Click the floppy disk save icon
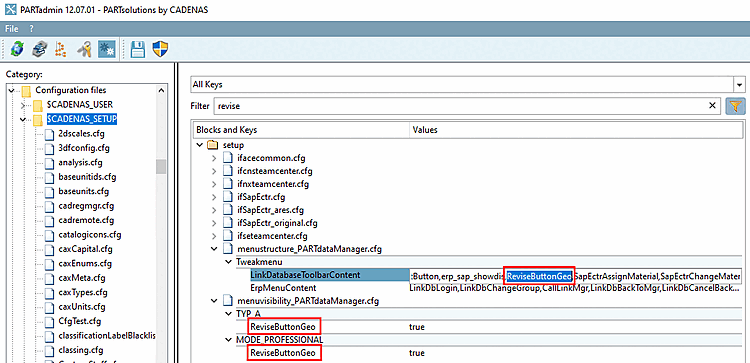The height and width of the screenshot is (363, 750). coord(138,49)
